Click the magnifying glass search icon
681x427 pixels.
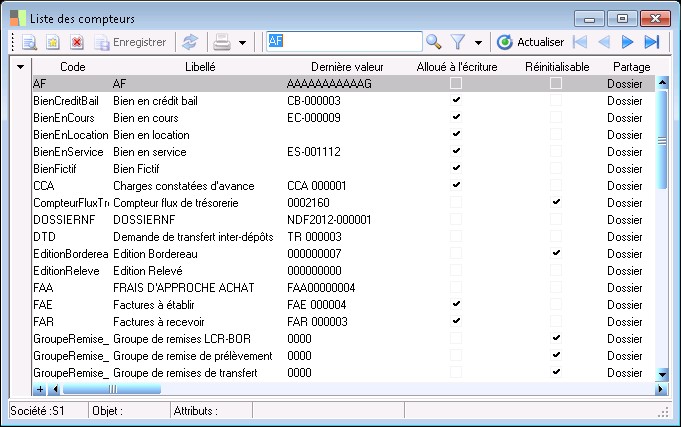pos(433,42)
